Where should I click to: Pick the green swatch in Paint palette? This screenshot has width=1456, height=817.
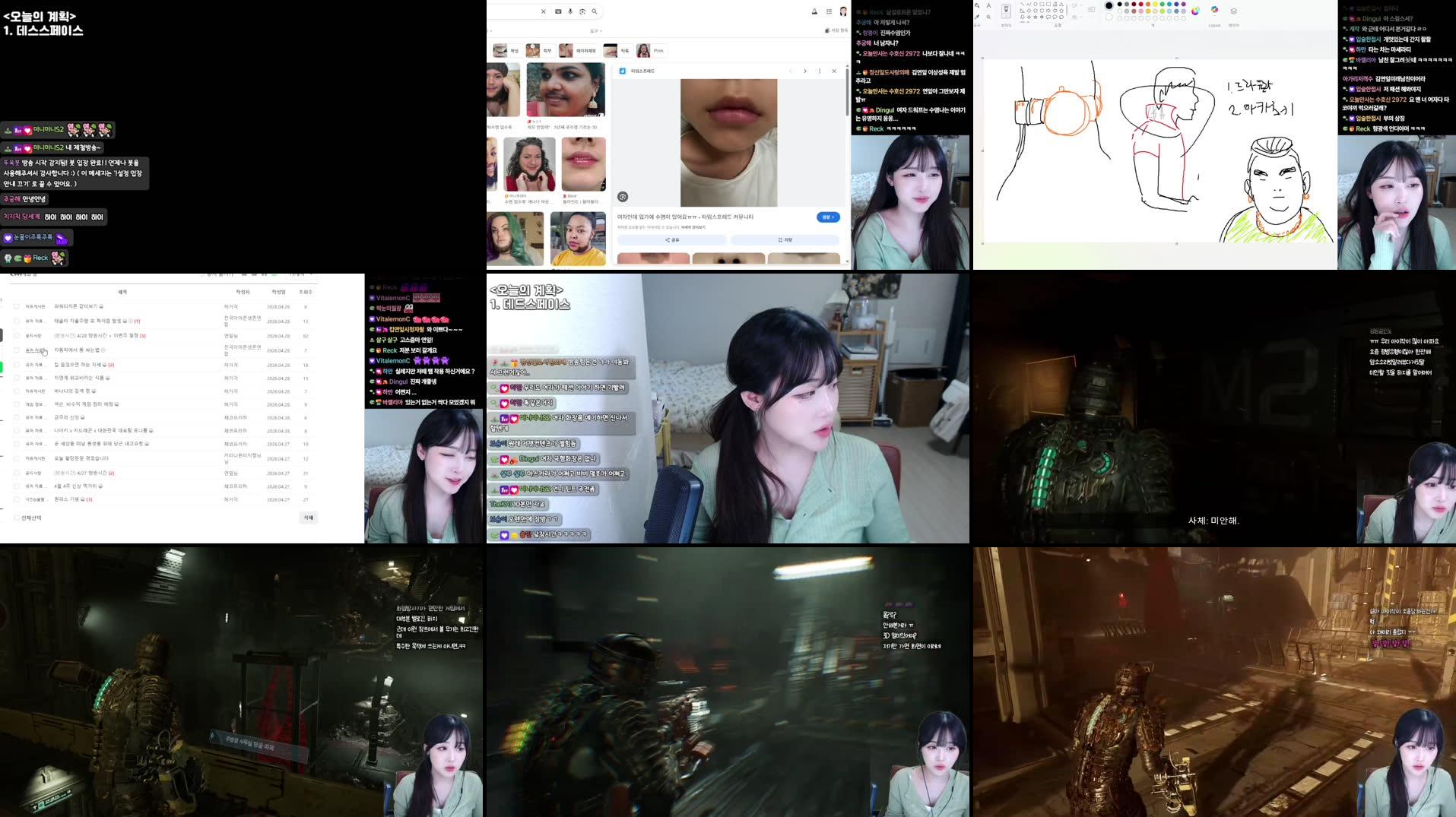point(1163,4)
